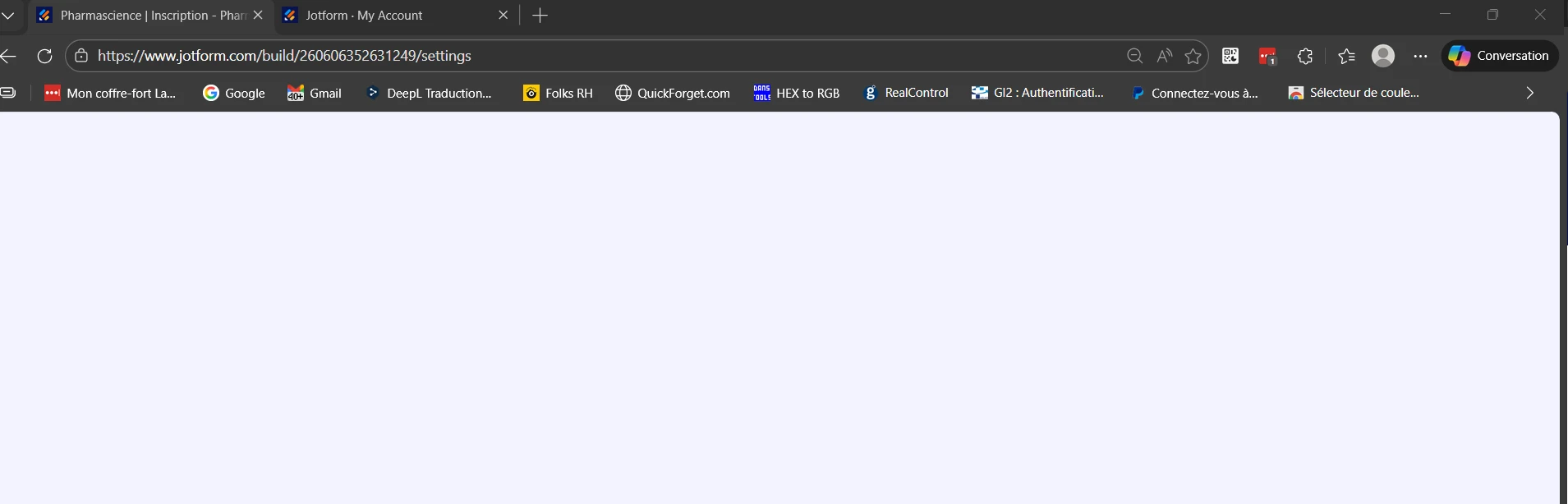Open QuickForget.com bookmark
Screen dimensions: 1568x504
(x=673, y=93)
